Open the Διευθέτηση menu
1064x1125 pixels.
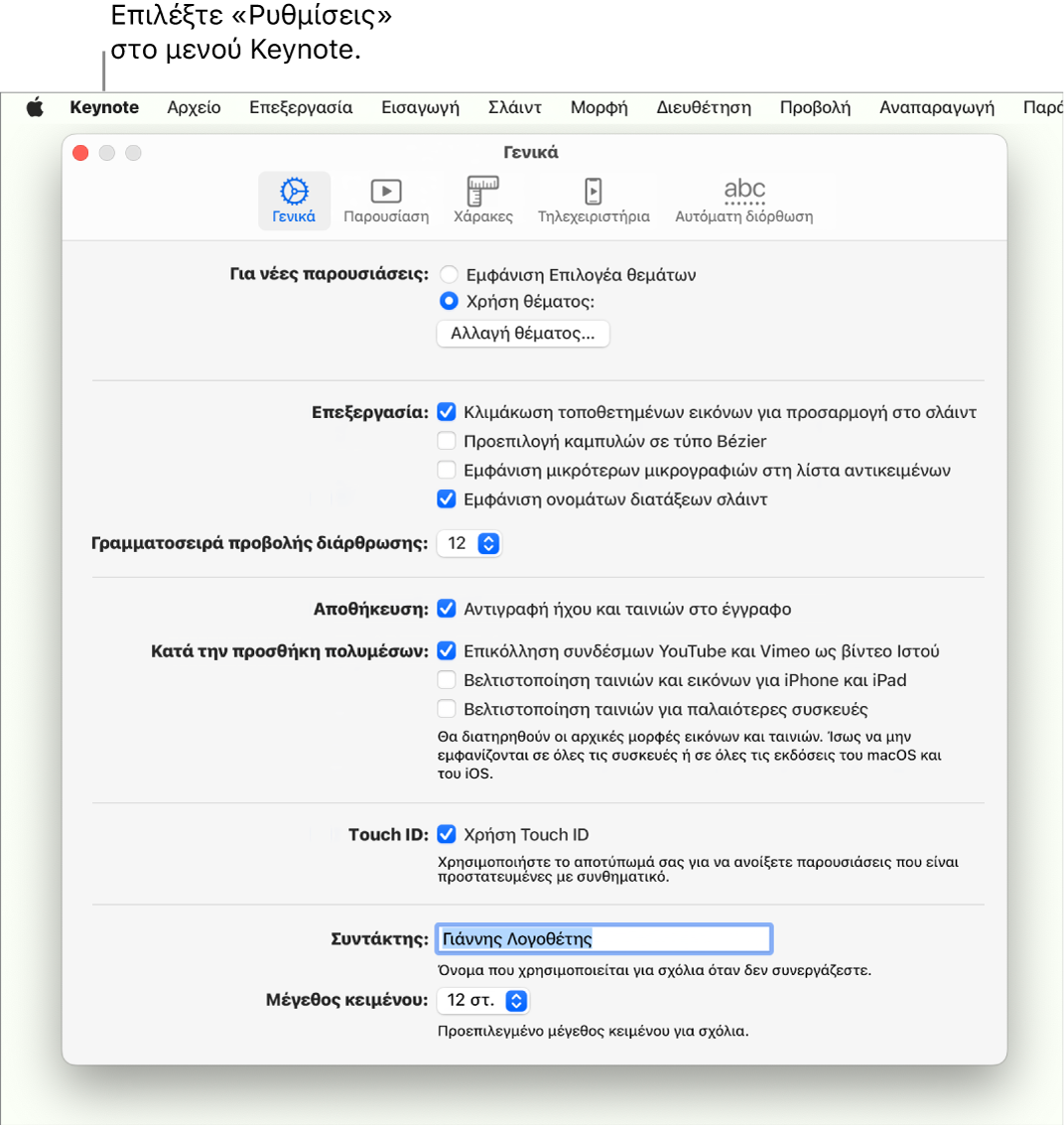[704, 107]
